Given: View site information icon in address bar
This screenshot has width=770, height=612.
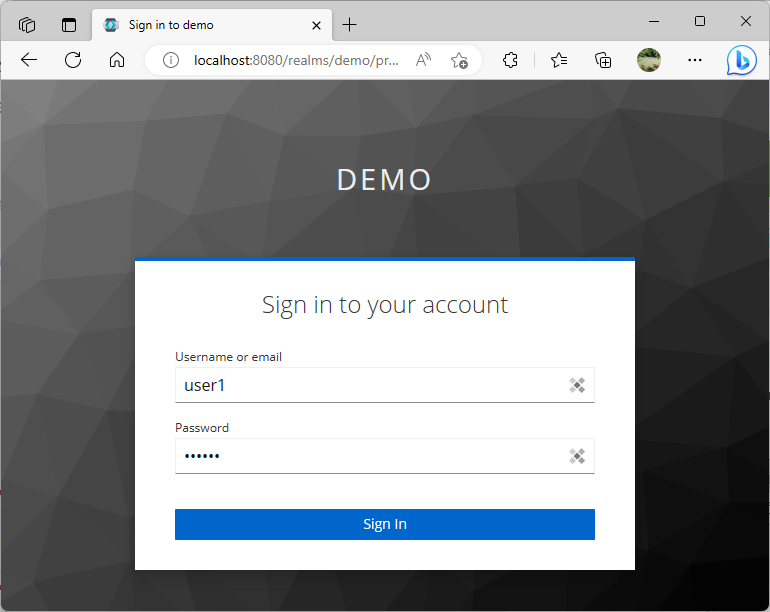Looking at the screenshot, I should (170, 60).
